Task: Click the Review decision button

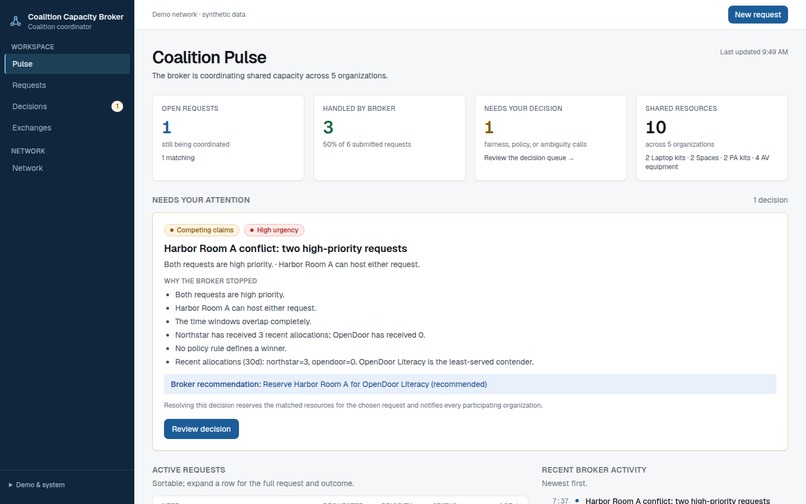Action: 201,429
